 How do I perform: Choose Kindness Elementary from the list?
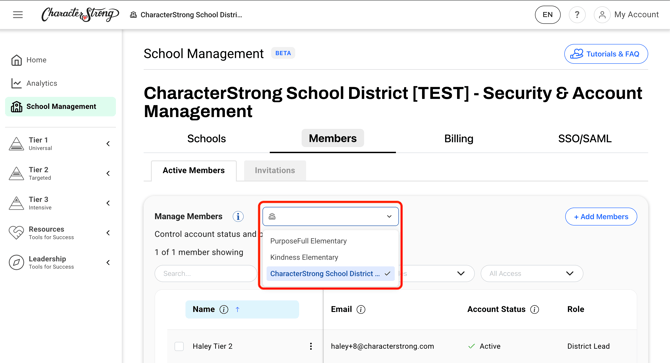tap(304, 258)
